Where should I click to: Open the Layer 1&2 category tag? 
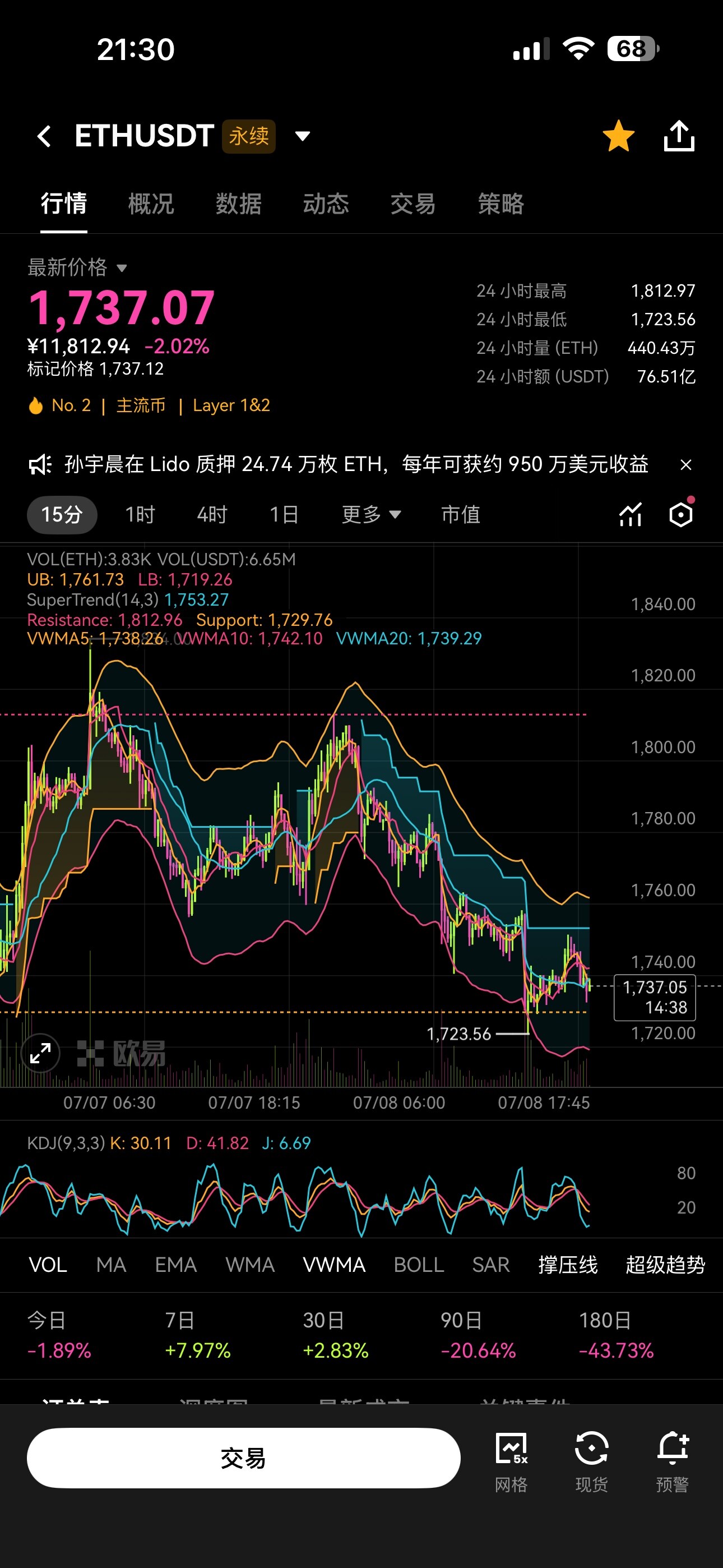tap(231, 405)
